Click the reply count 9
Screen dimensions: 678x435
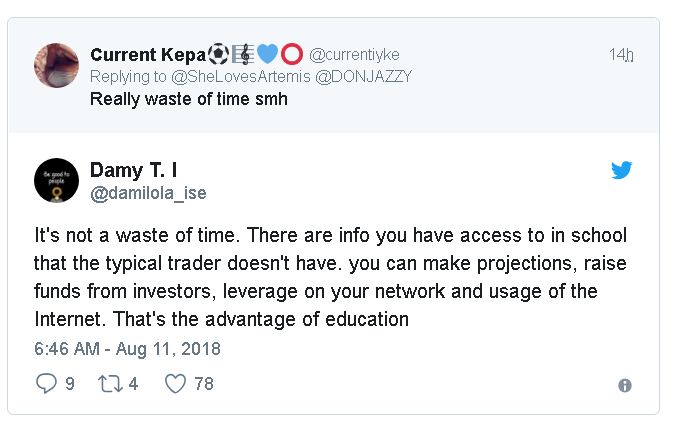click(x=70, y=384)
